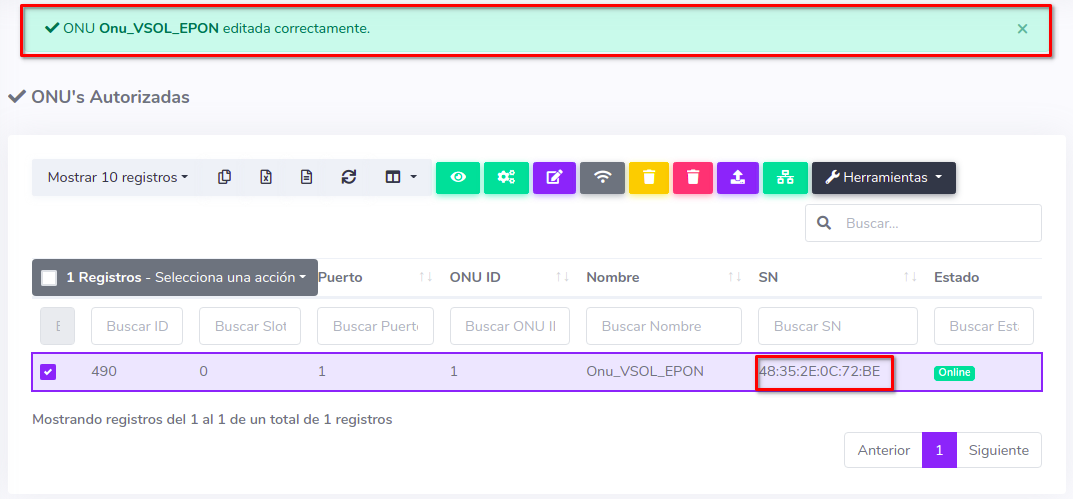Screen dimensions: 1073x499
Task: Open the Mostrar 10 registros dropdown
Action: (x=117, y=177)
